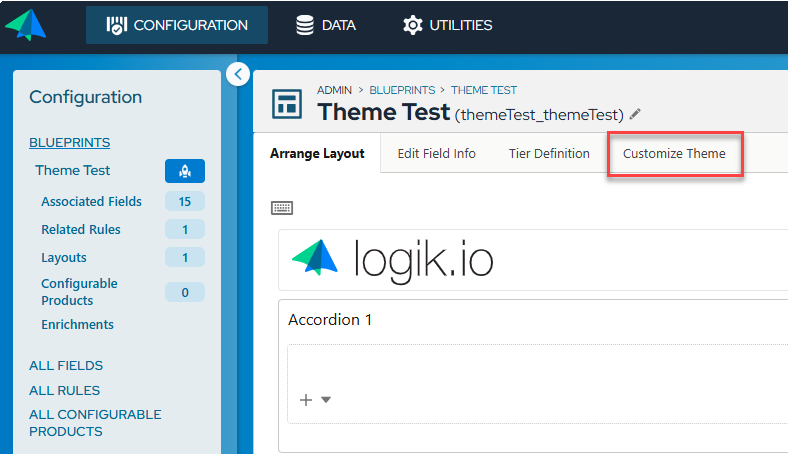
Task: Click the Configurable Products count badge 0
Action: point(185,293)
